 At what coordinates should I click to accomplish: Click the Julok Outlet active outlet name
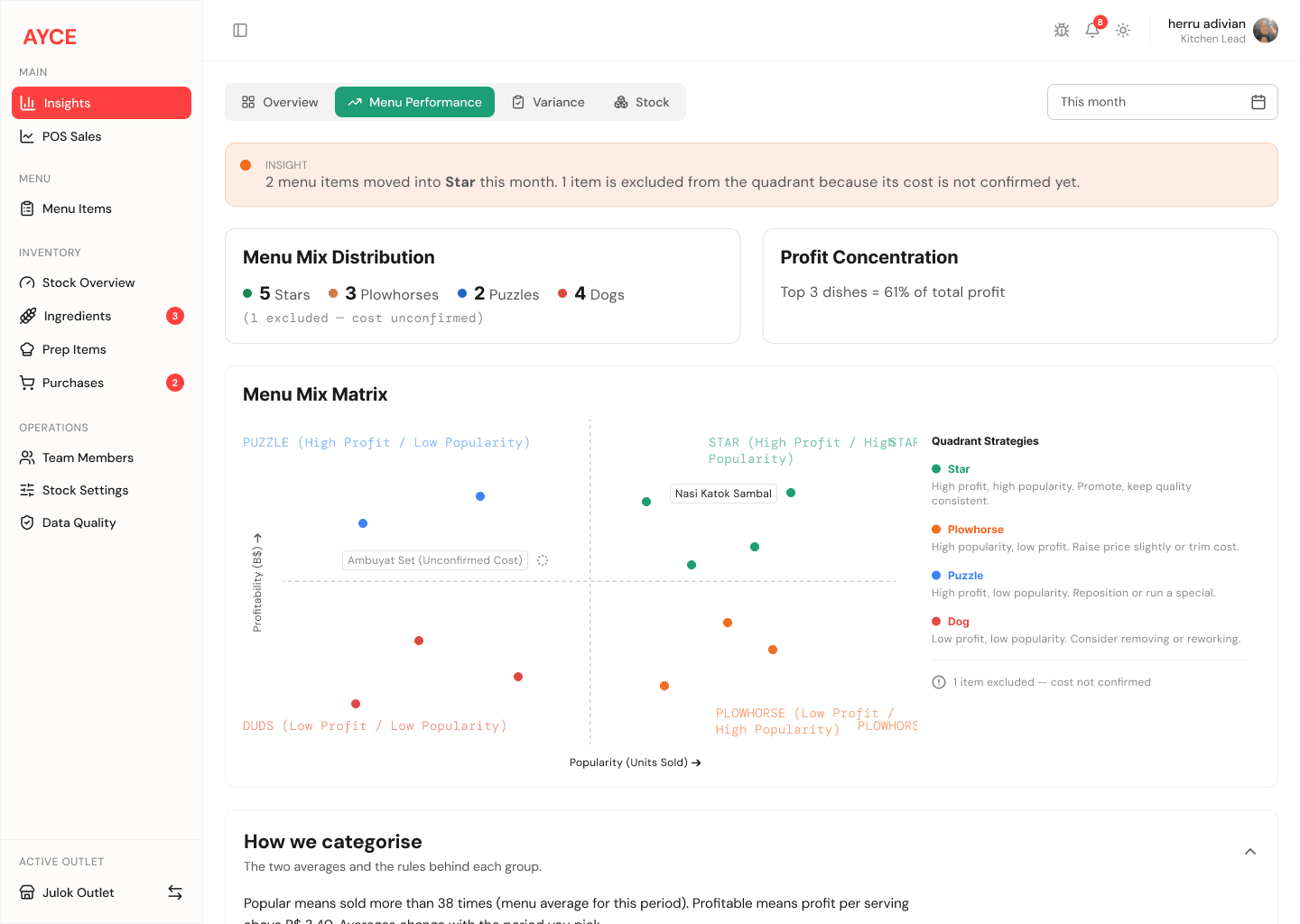click(x=79, y=892)
